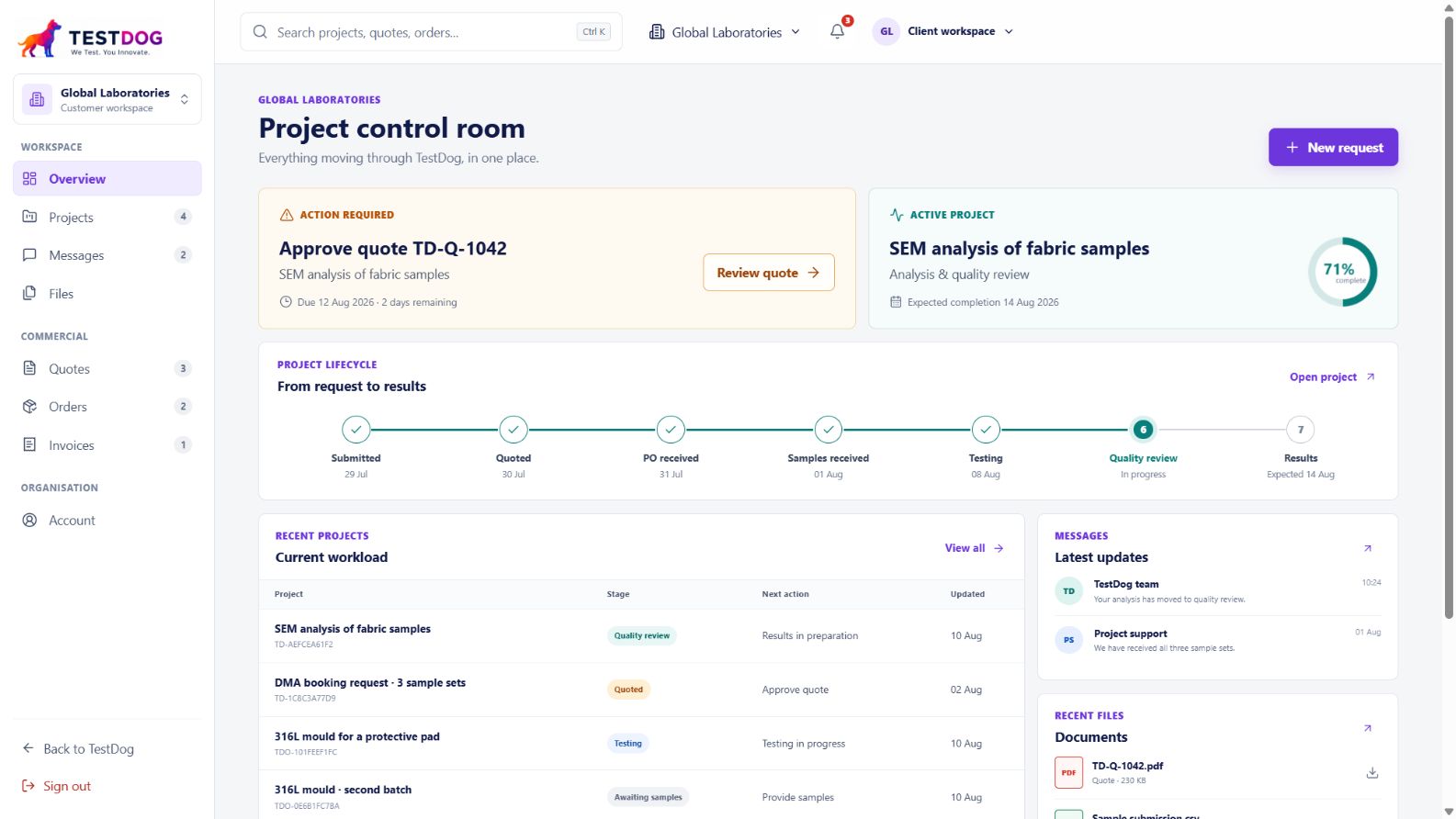Click the TestDog logo
The height and width of the screenshot is (819, 1456).
pyautogui.click(x=90, y=38)
